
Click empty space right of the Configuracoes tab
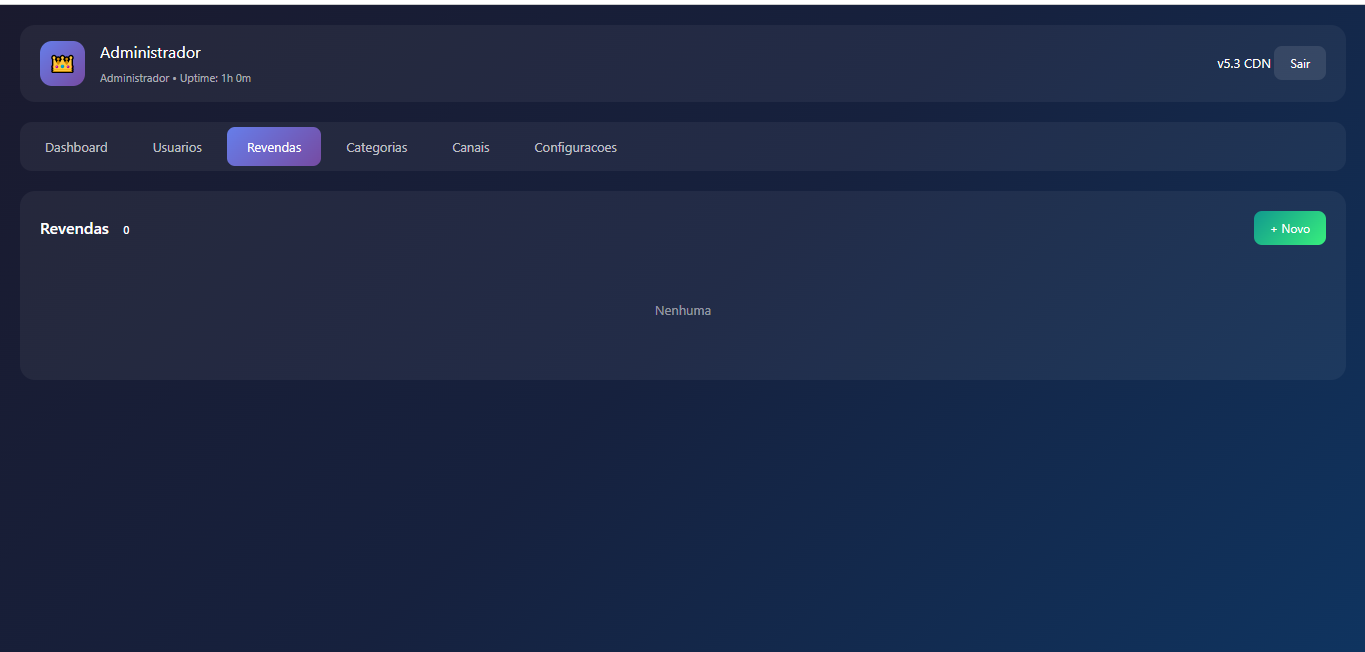point(950,147)
